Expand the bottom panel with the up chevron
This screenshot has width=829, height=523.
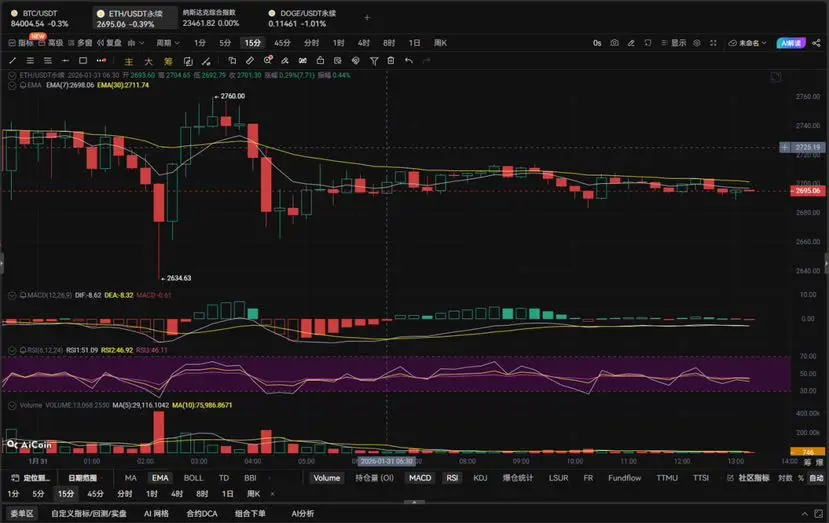[804, 513]
